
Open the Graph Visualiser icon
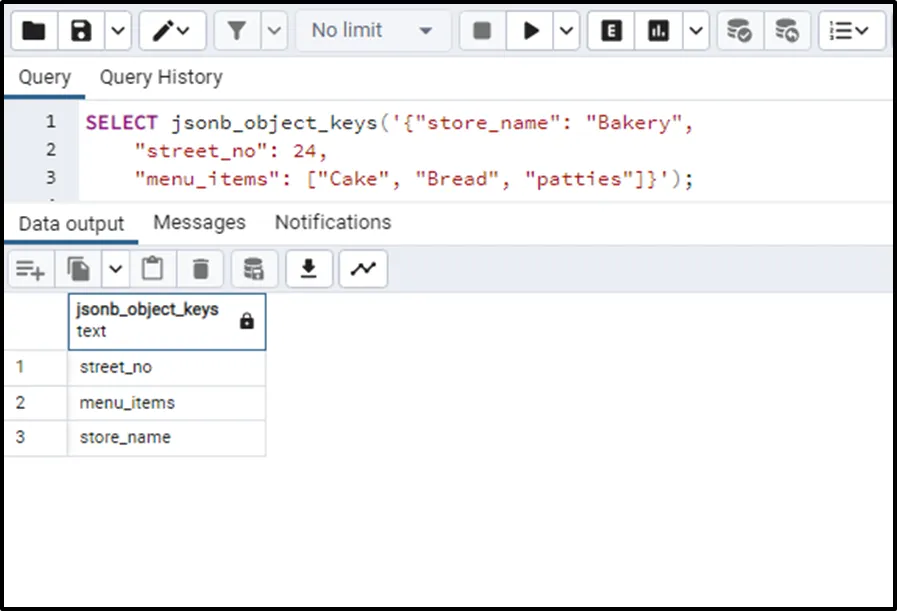[363, 269]
